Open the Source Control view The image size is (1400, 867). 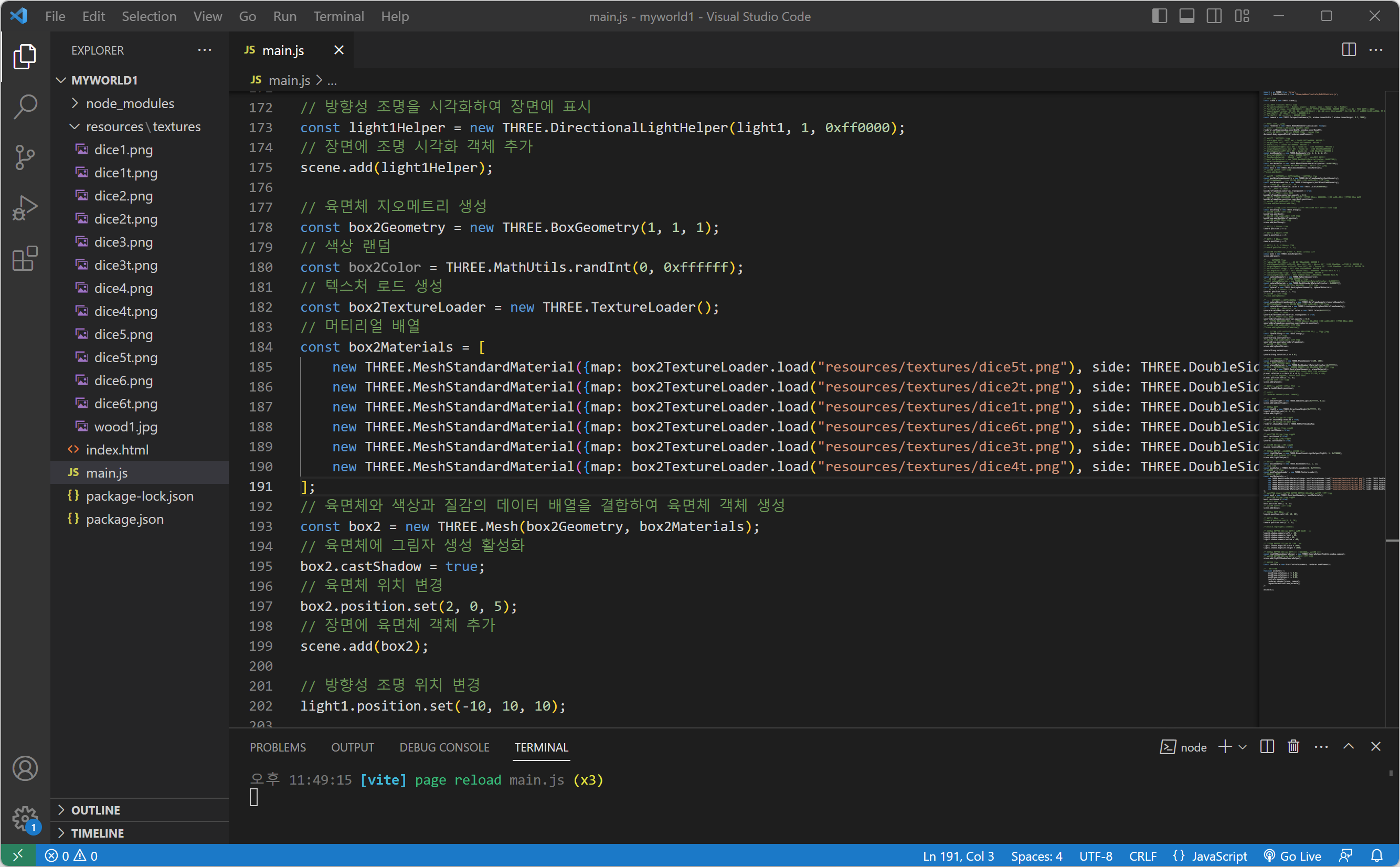[x=25, y=157]
